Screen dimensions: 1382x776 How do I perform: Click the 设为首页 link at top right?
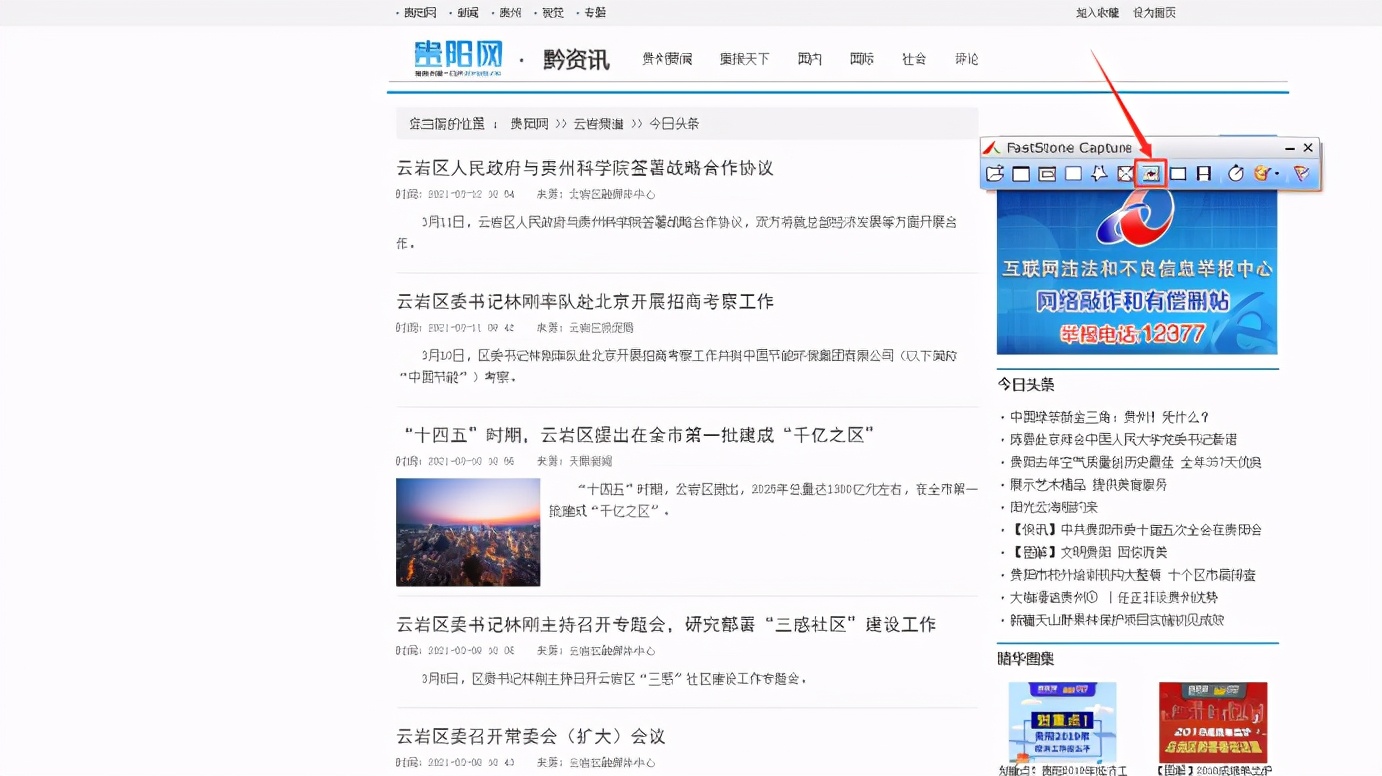[1154, 13]
